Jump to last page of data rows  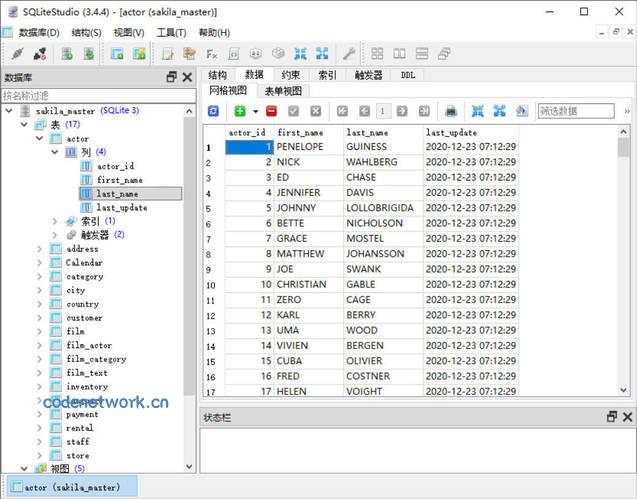pos(424,111)
